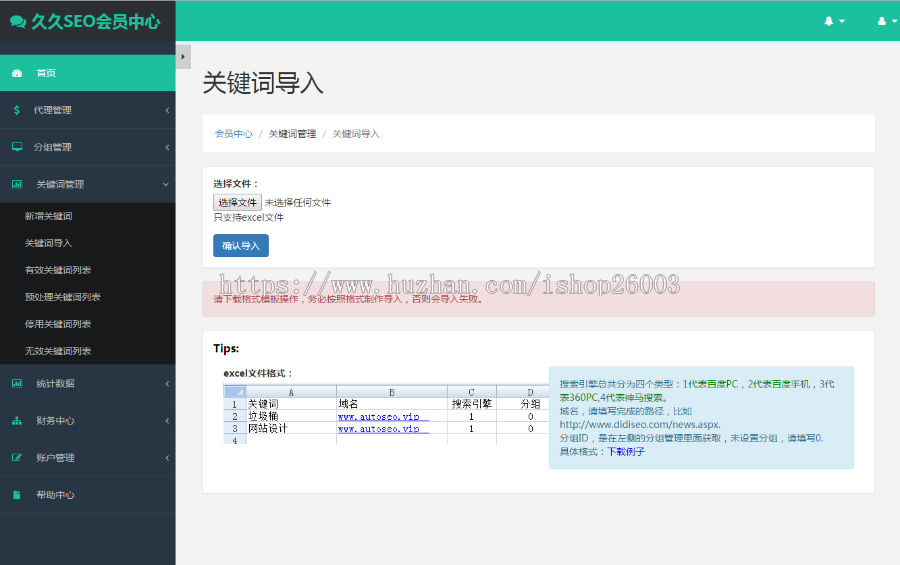The height and width of the screenshot is (565, 900).
Task: Click the 选择文件 file button
Action: (x=238, y=202)
